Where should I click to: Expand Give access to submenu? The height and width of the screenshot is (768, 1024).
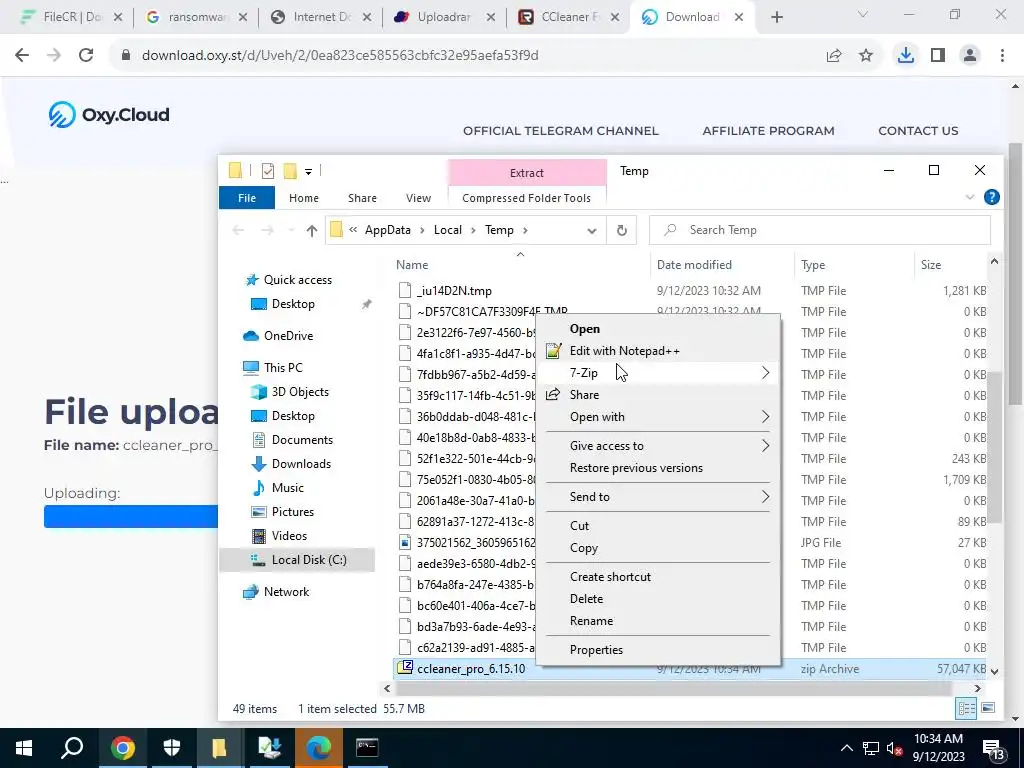658,446
